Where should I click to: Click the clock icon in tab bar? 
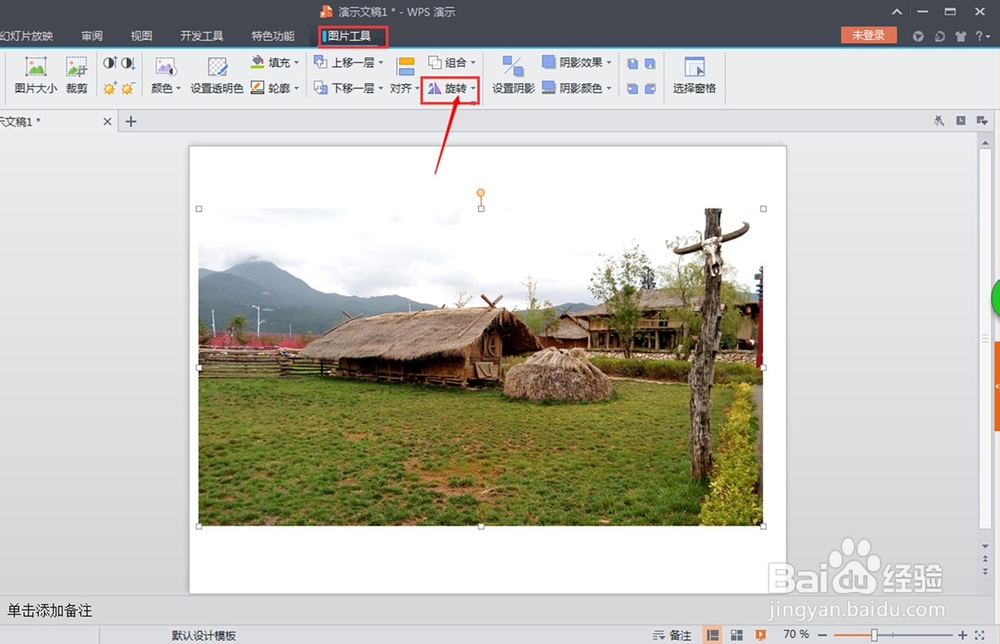coord(960,121)
